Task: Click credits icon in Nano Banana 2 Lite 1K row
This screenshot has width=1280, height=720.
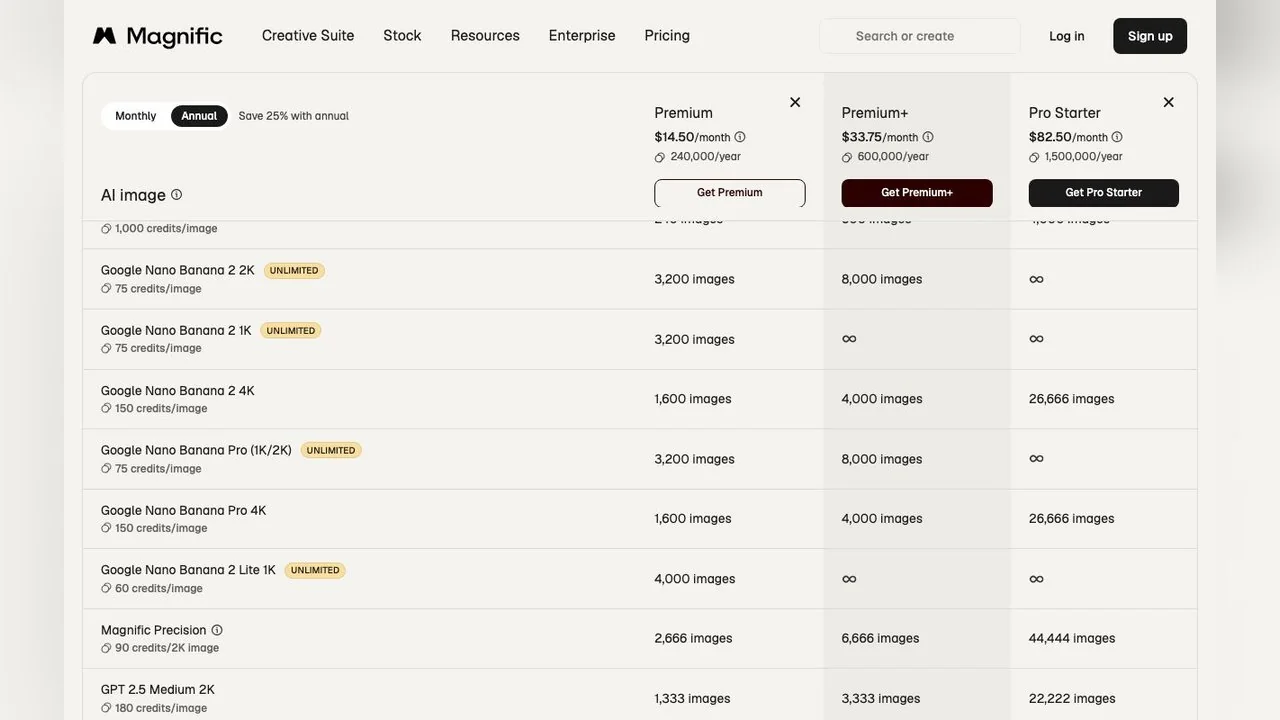Action: (x=106, y=588)
